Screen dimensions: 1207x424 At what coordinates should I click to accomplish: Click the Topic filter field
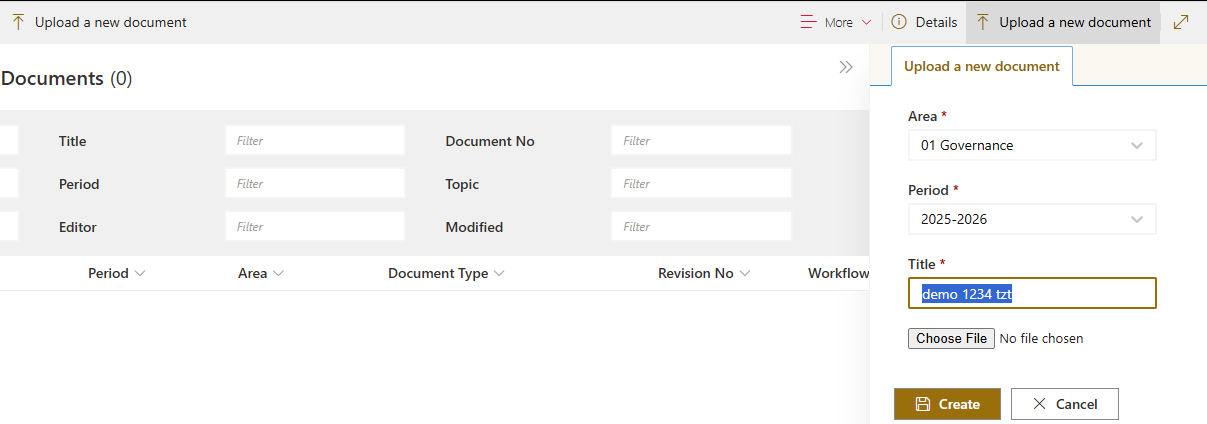click(x=701, y=184)
